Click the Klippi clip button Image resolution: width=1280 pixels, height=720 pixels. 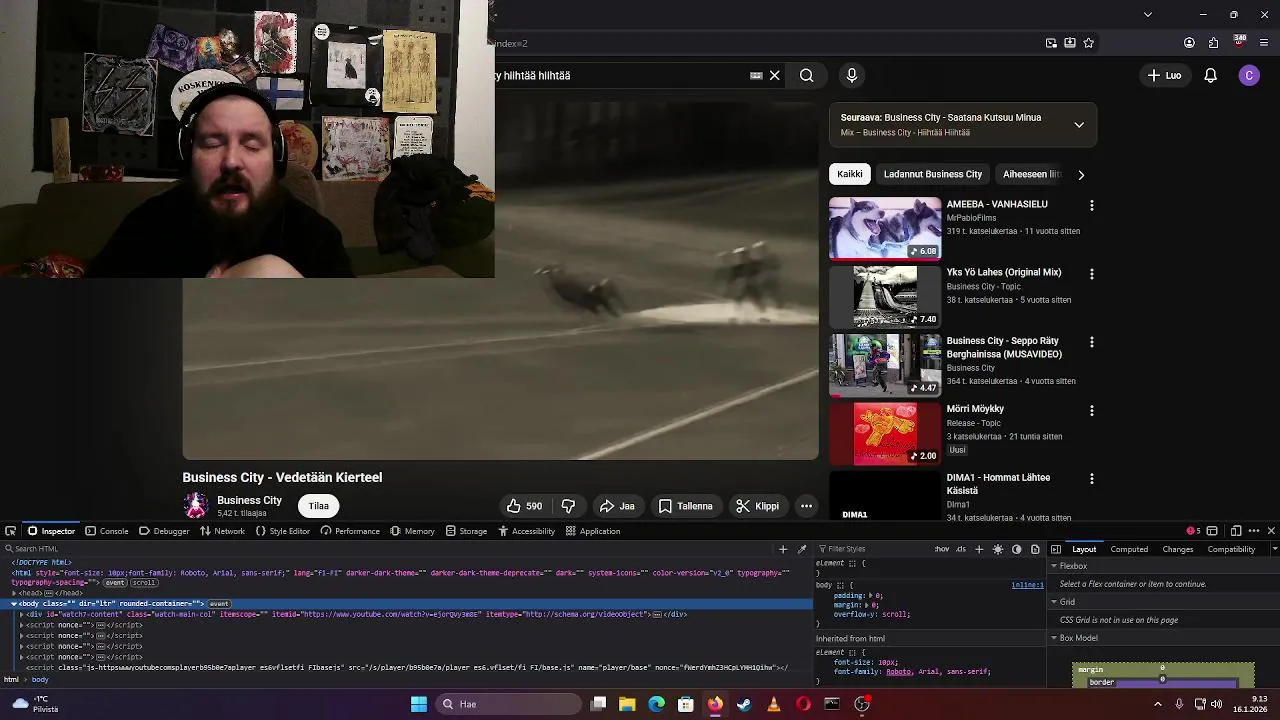[x=757, y=506]
